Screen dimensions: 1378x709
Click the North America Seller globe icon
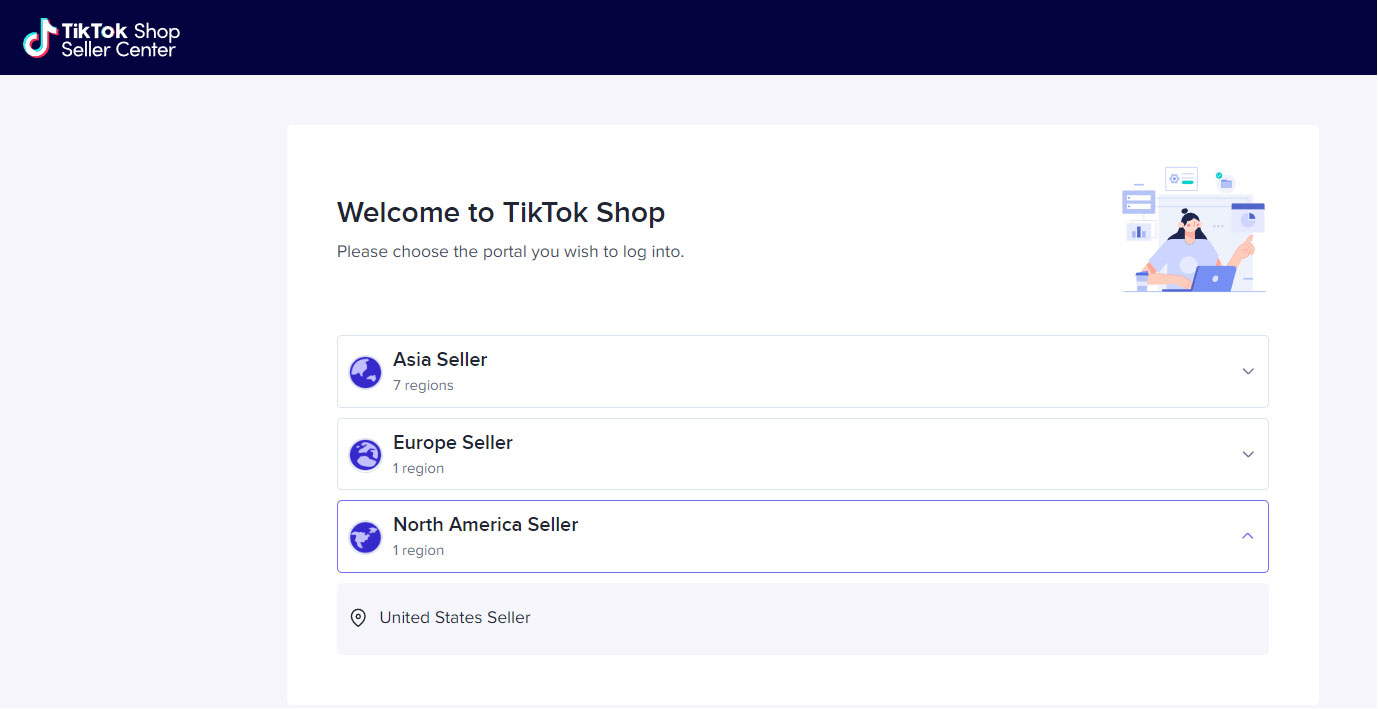pyautogui.click(x=365, y=537)
